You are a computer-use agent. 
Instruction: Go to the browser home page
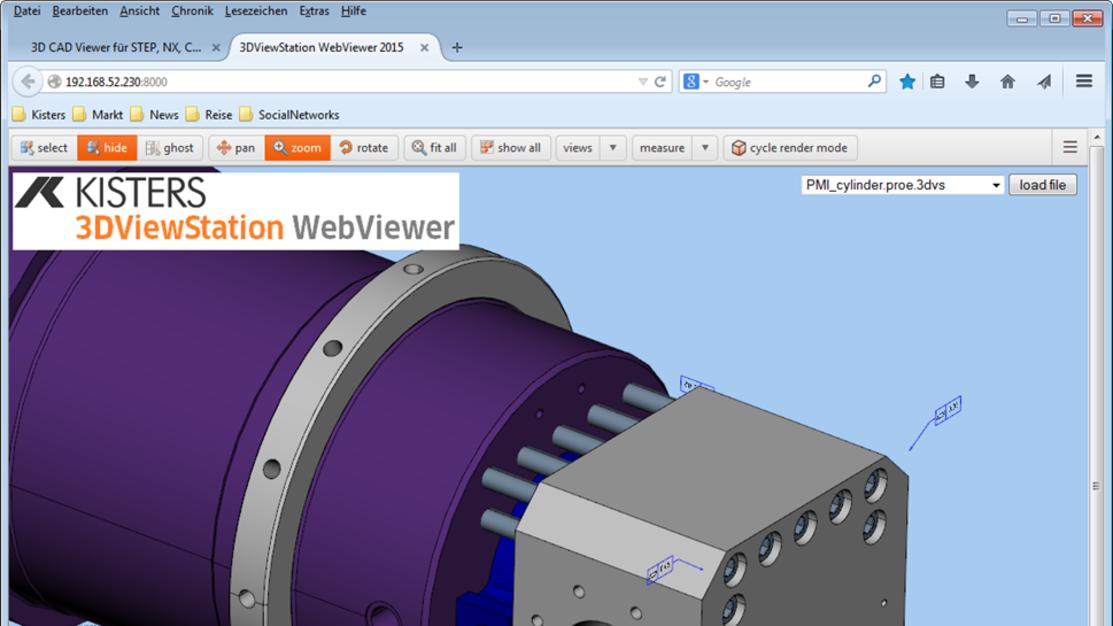1007,82
